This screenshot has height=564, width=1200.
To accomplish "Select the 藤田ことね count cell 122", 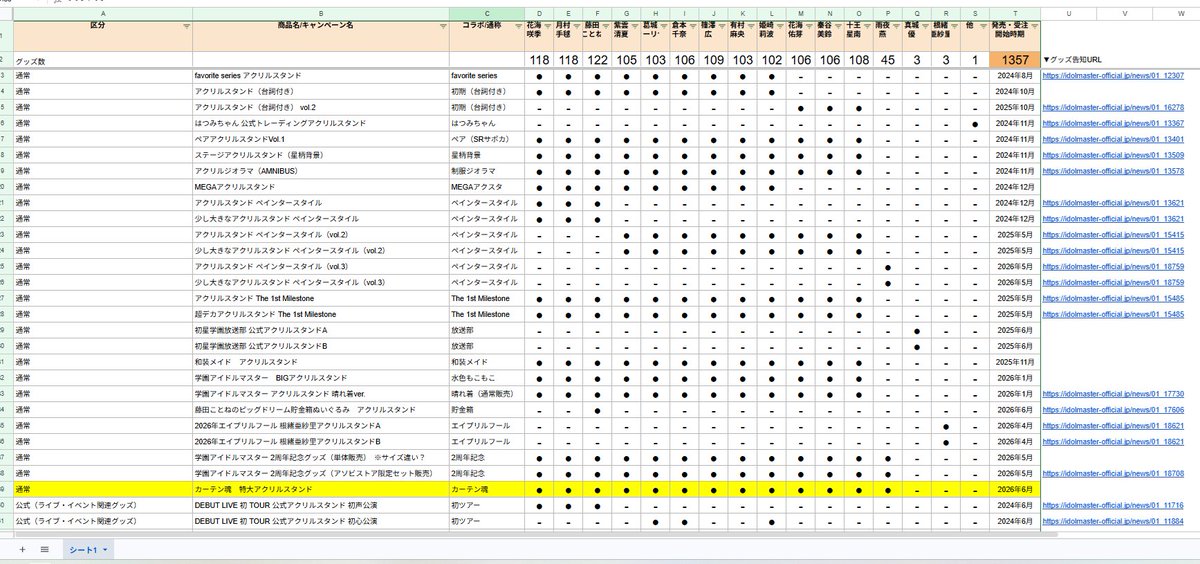I will tap(597, 61).
